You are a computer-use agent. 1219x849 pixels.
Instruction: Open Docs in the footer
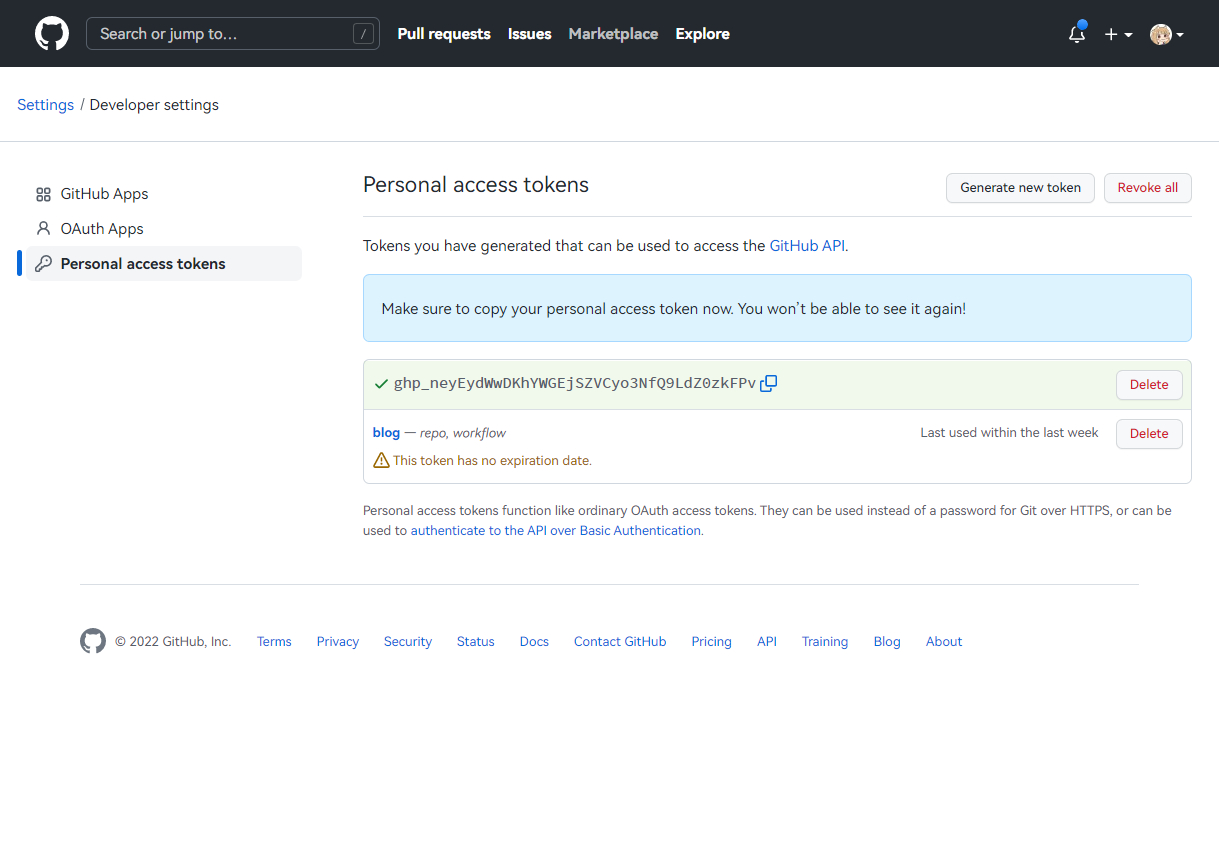(534, 642)
